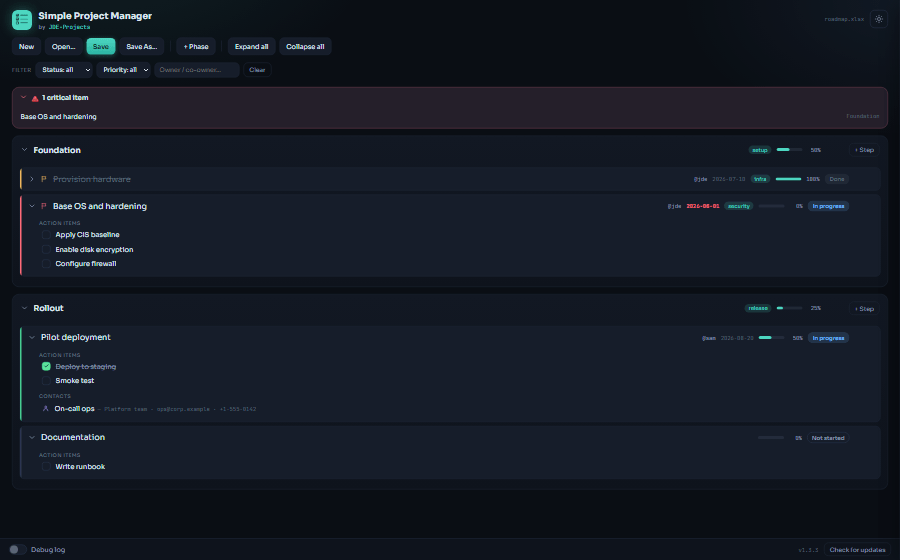Click Foundation phase 50% progress bar

[789, 150]
